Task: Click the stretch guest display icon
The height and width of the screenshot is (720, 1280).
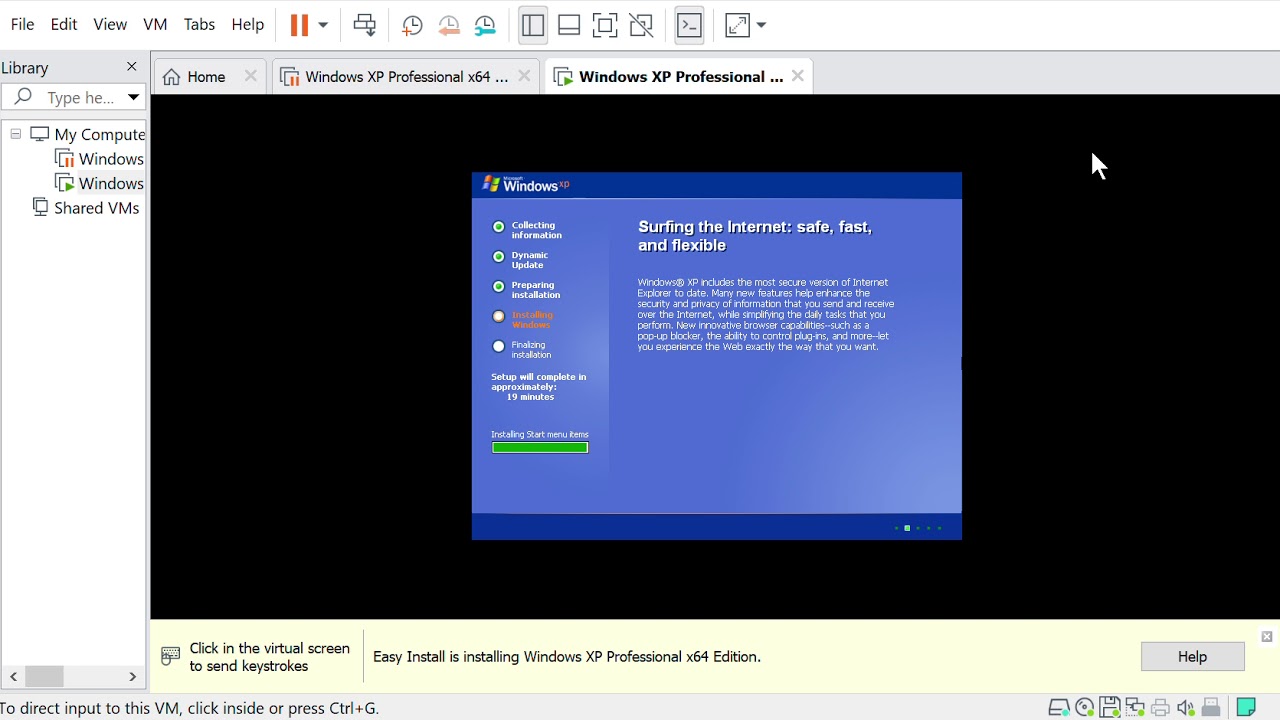Action: (737, 25)
